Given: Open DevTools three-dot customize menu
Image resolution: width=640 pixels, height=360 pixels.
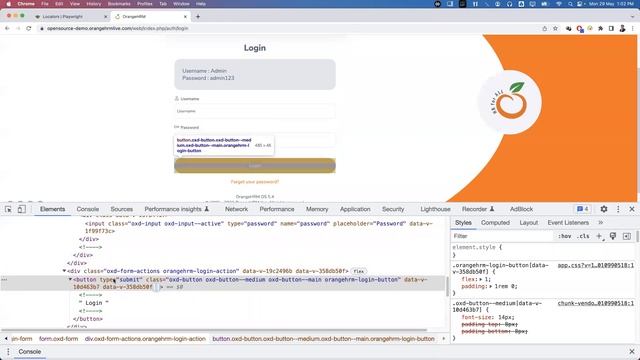Looking at the screenshot, I should [618, 209].
